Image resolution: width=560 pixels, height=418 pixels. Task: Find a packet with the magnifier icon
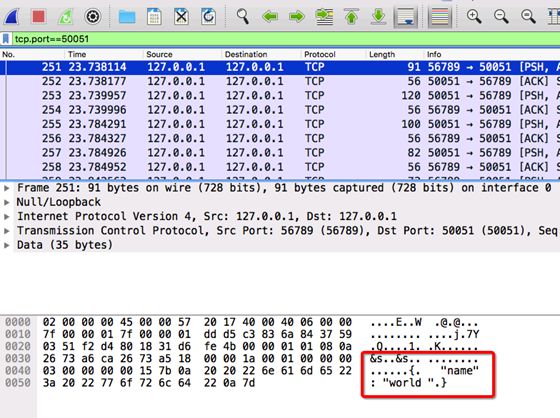tap(242, 16)
